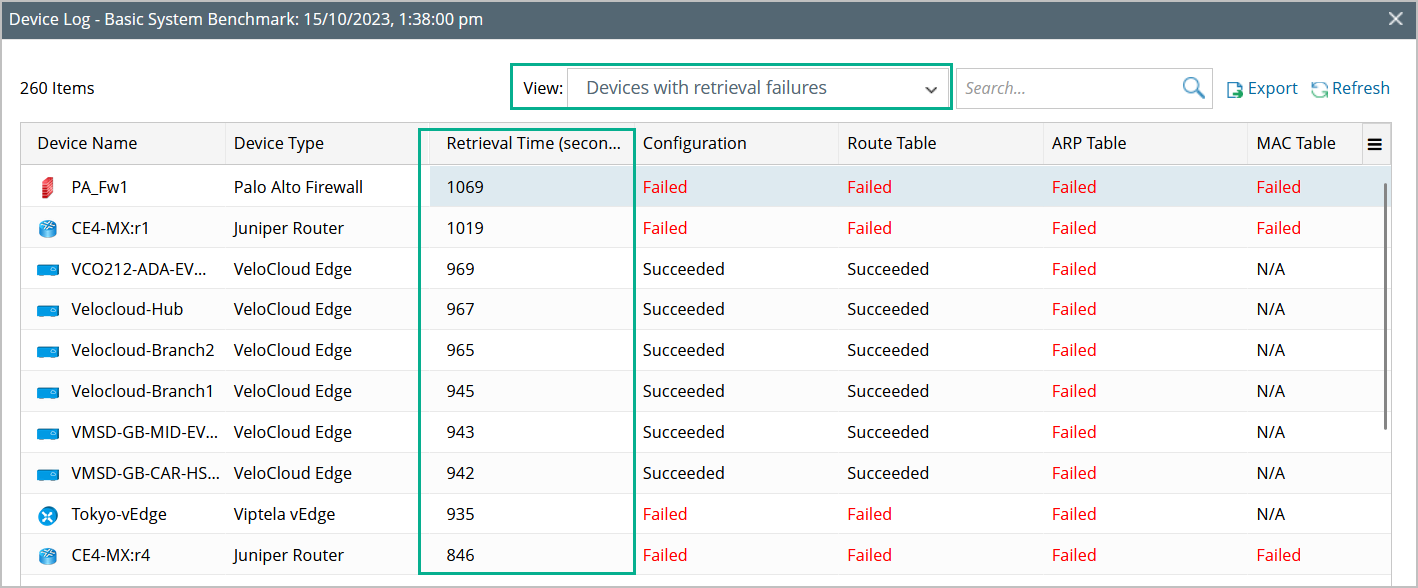1418x588 pixels.
Task: Click the PA_Fw1 Palo Alto firewall icon
Action: 48,187
